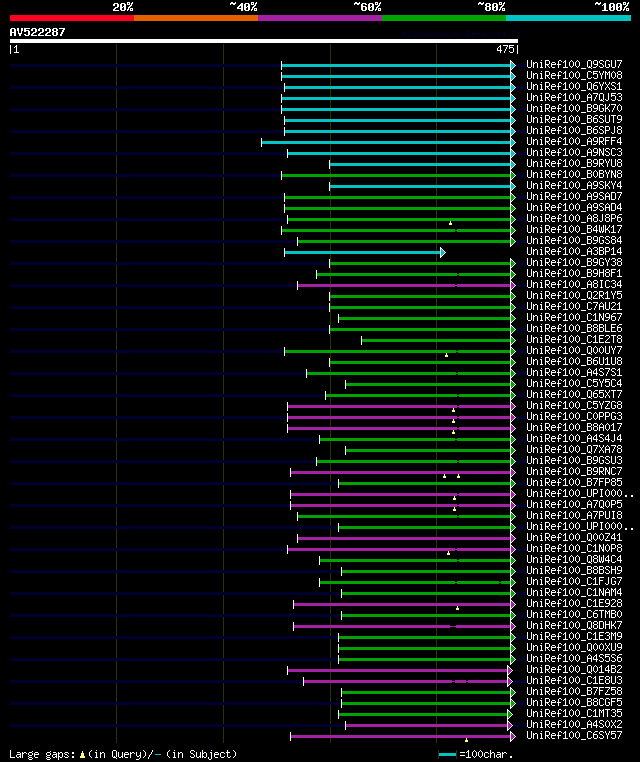The height and width of the screenshot is (762, 640).
Task: Select the AV522287 query name
Action: coord(37,32)
